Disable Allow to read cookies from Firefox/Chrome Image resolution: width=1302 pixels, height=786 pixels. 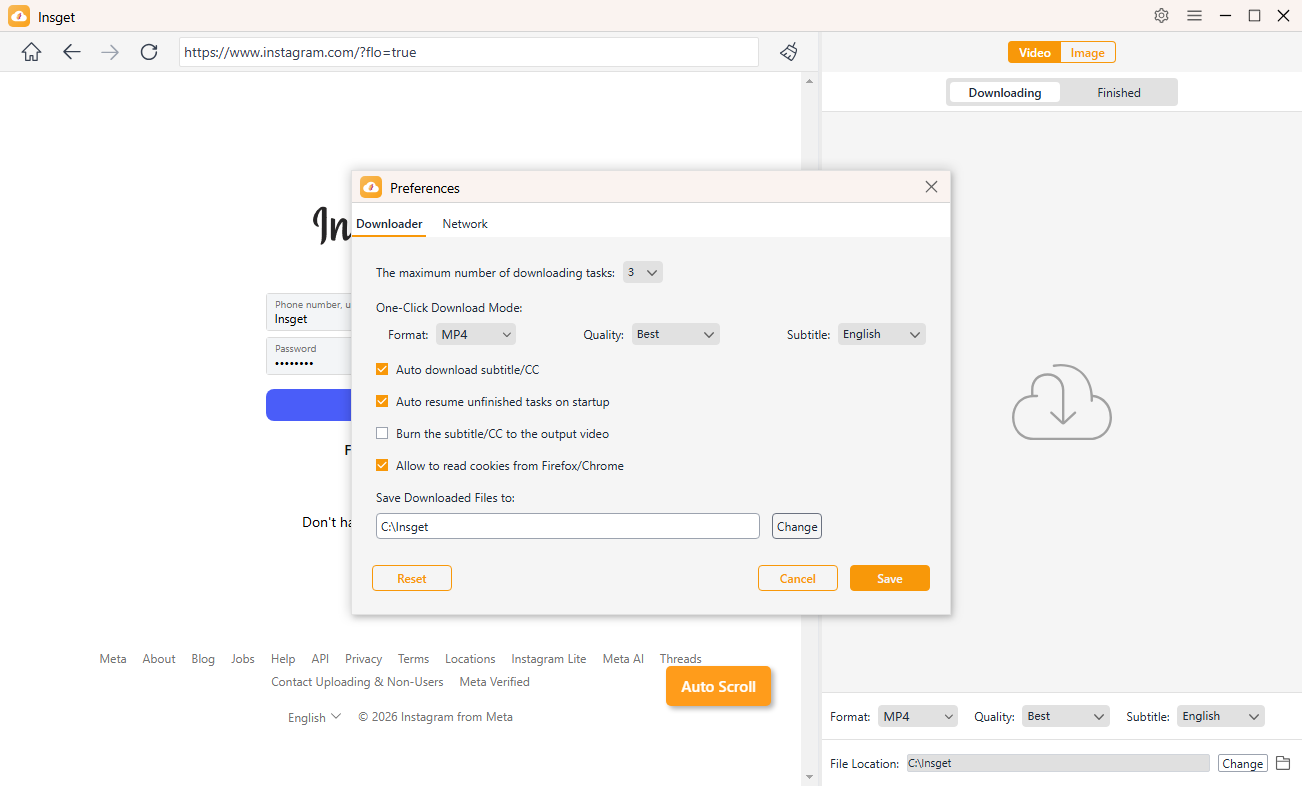click(x=382, y=466)
